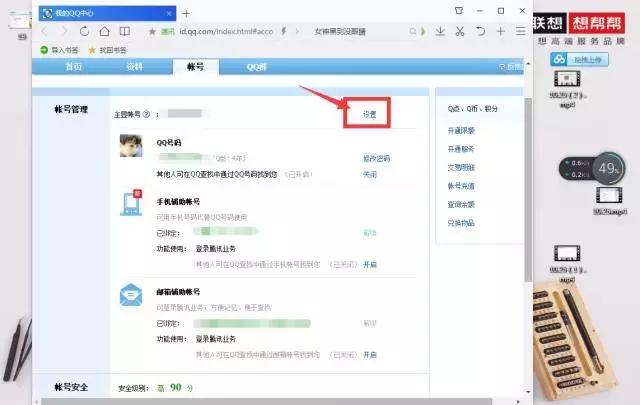Click the horizontal scrollbar at the bottom
The width and height of the screenshot is (640, 405).
click(267, 402)
